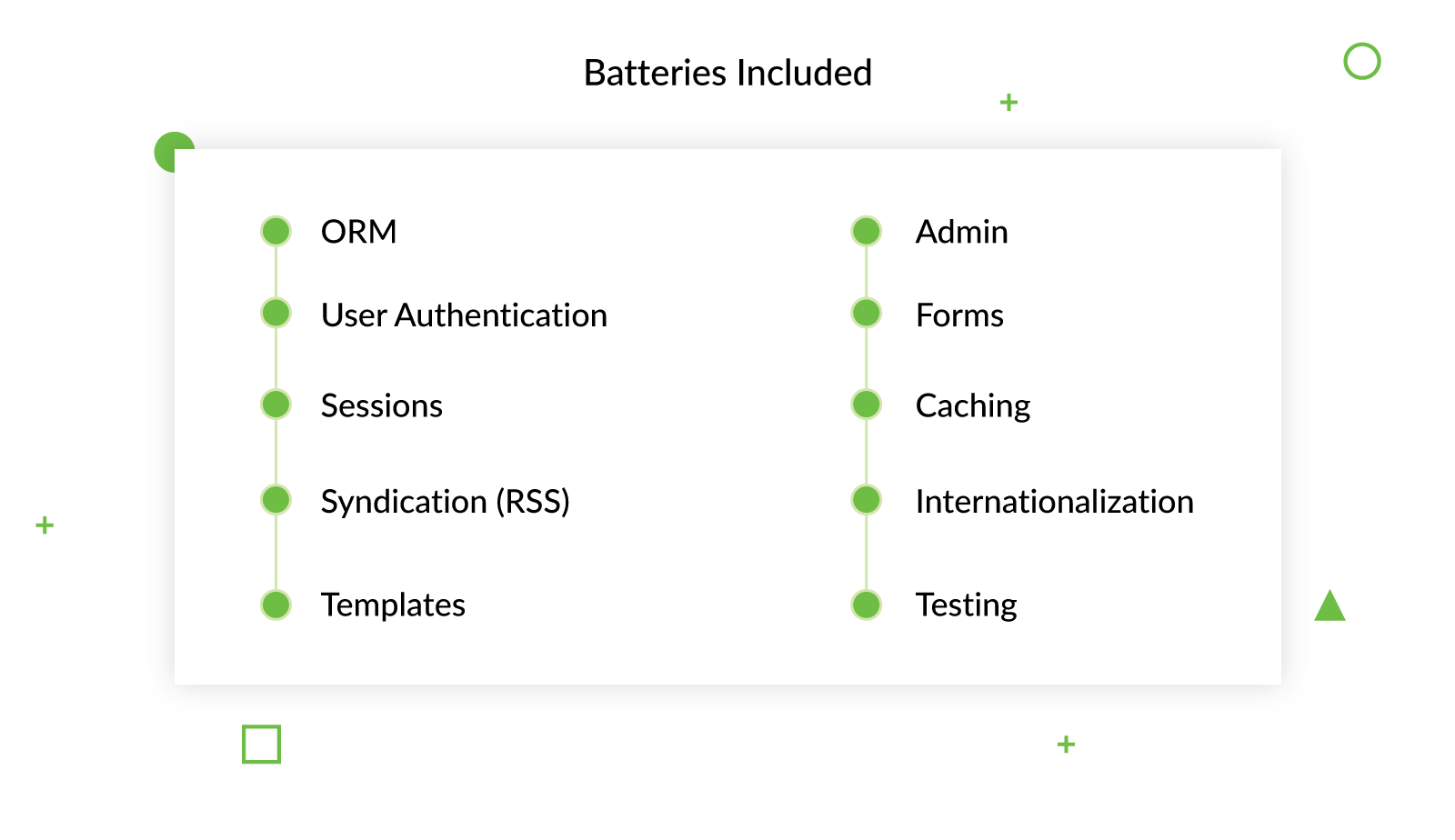Click the green outlined circle shape
The width and height of the screenshot is (1455, 840).
1362,61
